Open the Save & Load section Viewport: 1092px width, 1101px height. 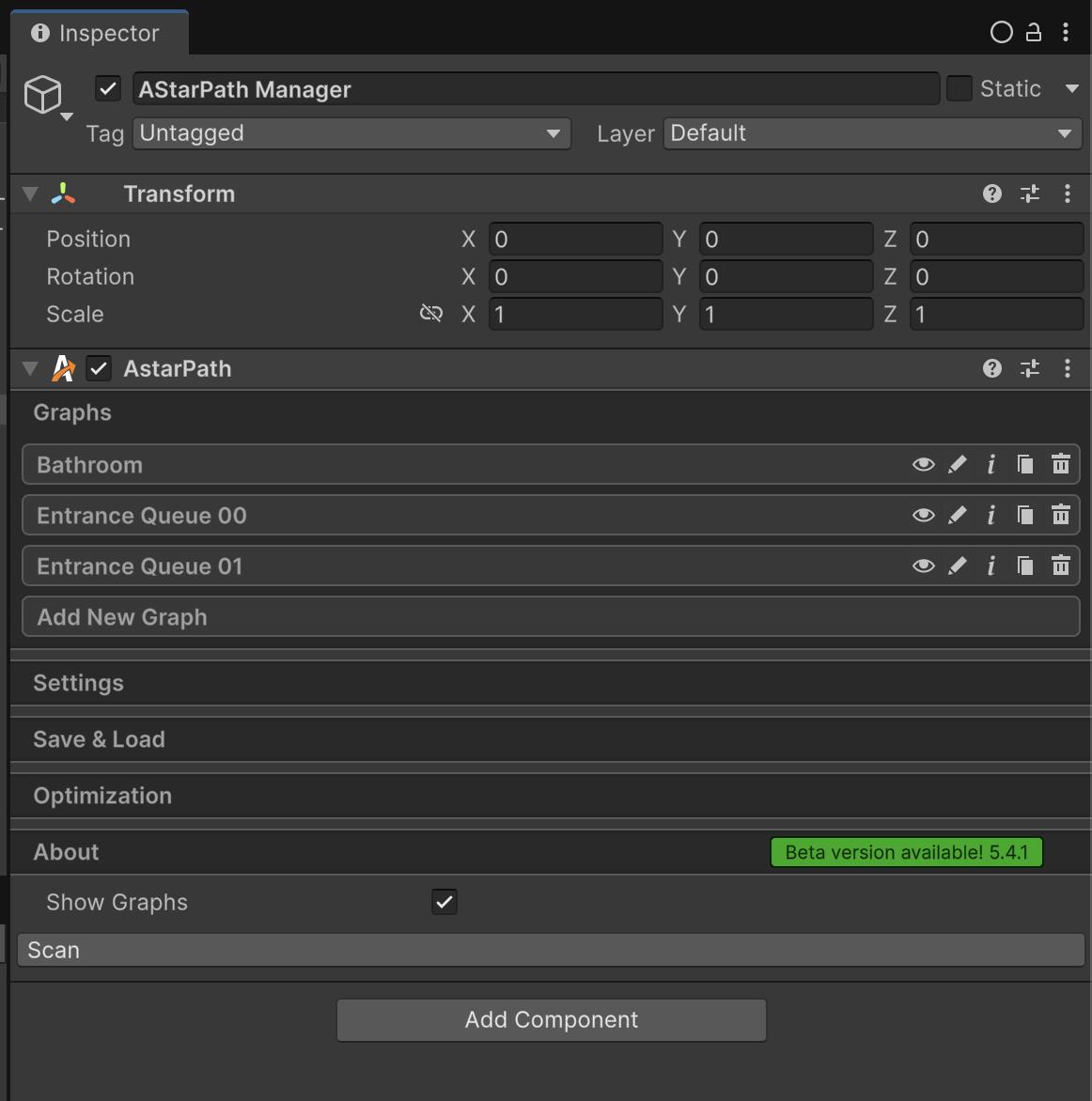click(99, 739)
